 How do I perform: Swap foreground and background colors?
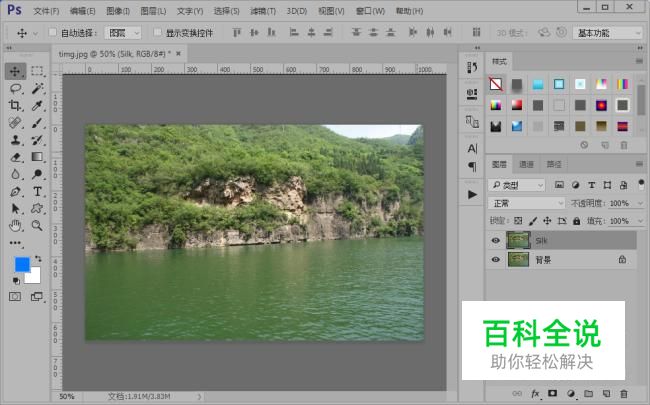click(38, 258)
